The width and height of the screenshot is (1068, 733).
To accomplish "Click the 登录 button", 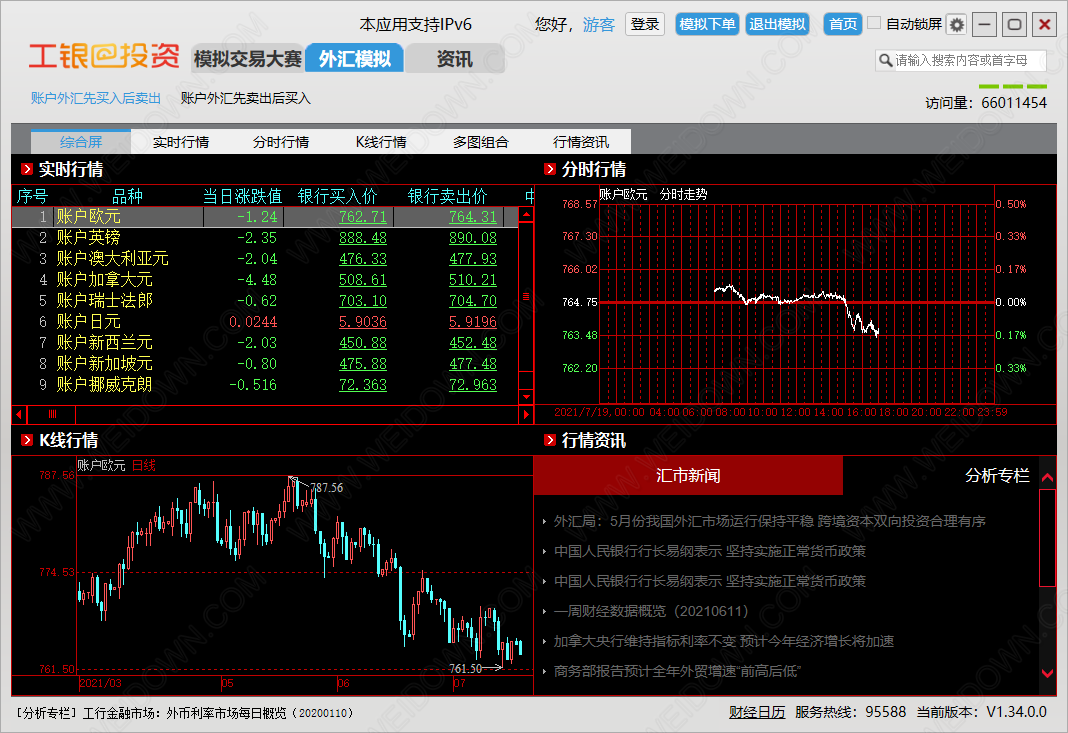I will (x=644, y=25).
